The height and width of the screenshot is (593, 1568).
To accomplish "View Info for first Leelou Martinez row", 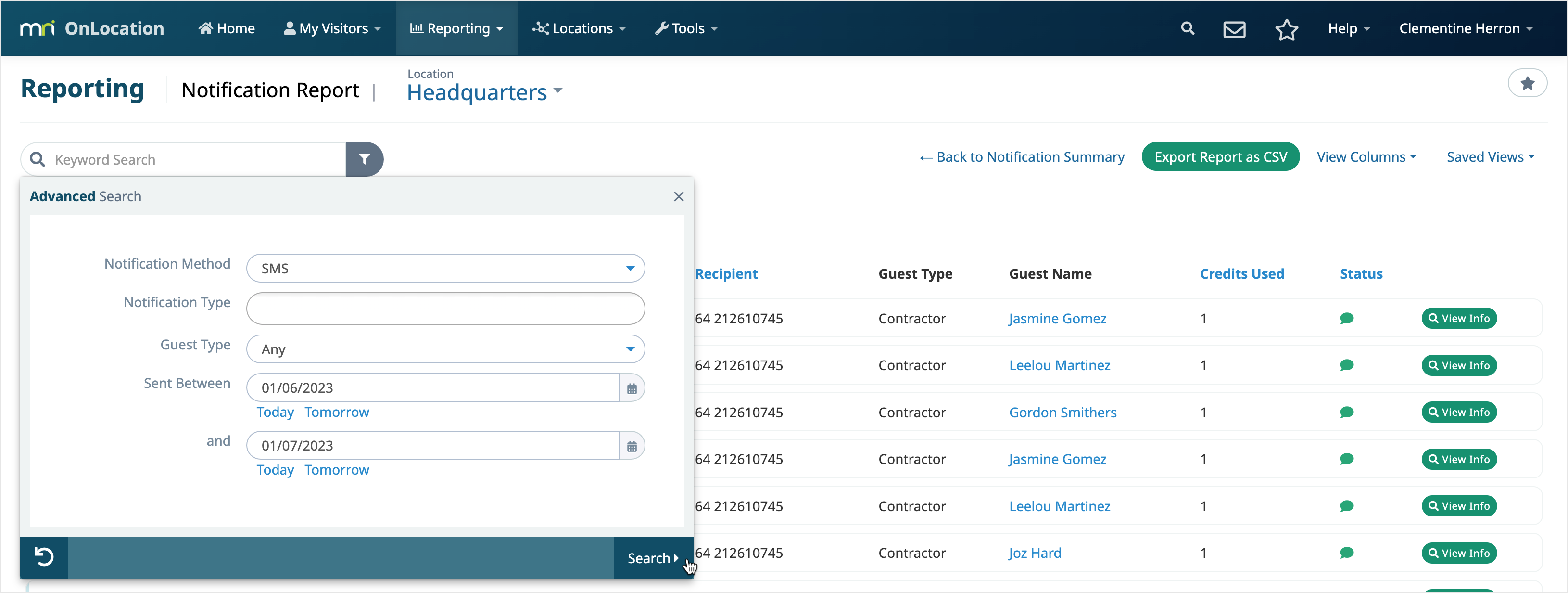I will [1458, 365].
